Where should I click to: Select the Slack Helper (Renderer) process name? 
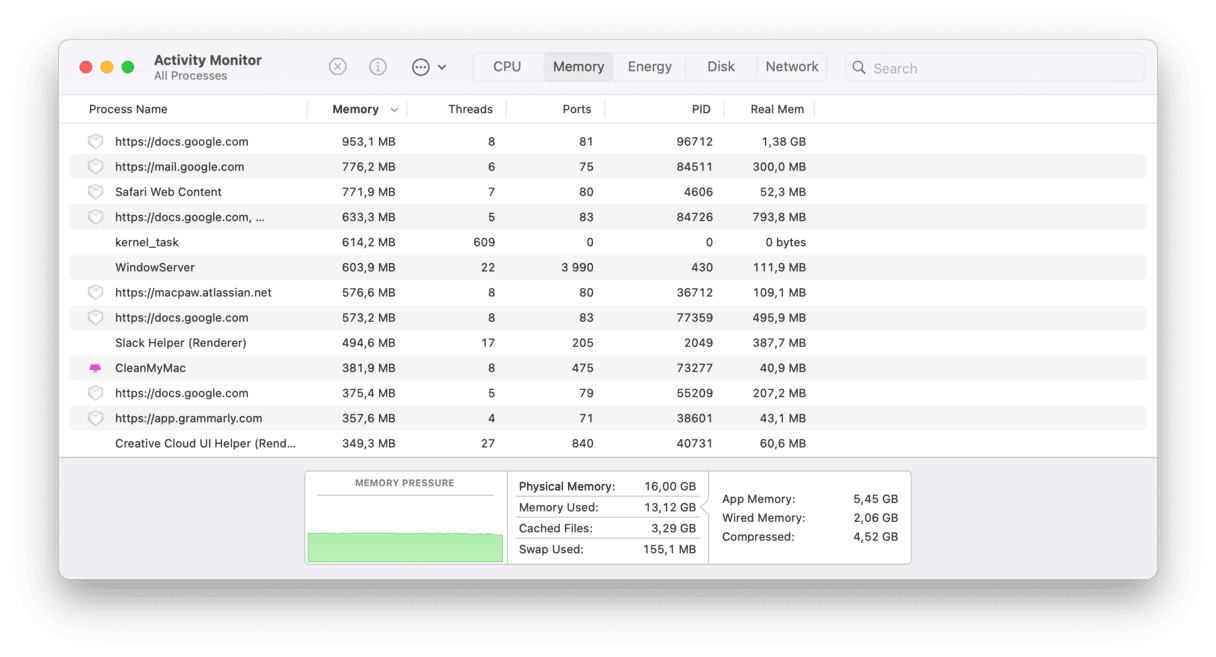[180, 343]
